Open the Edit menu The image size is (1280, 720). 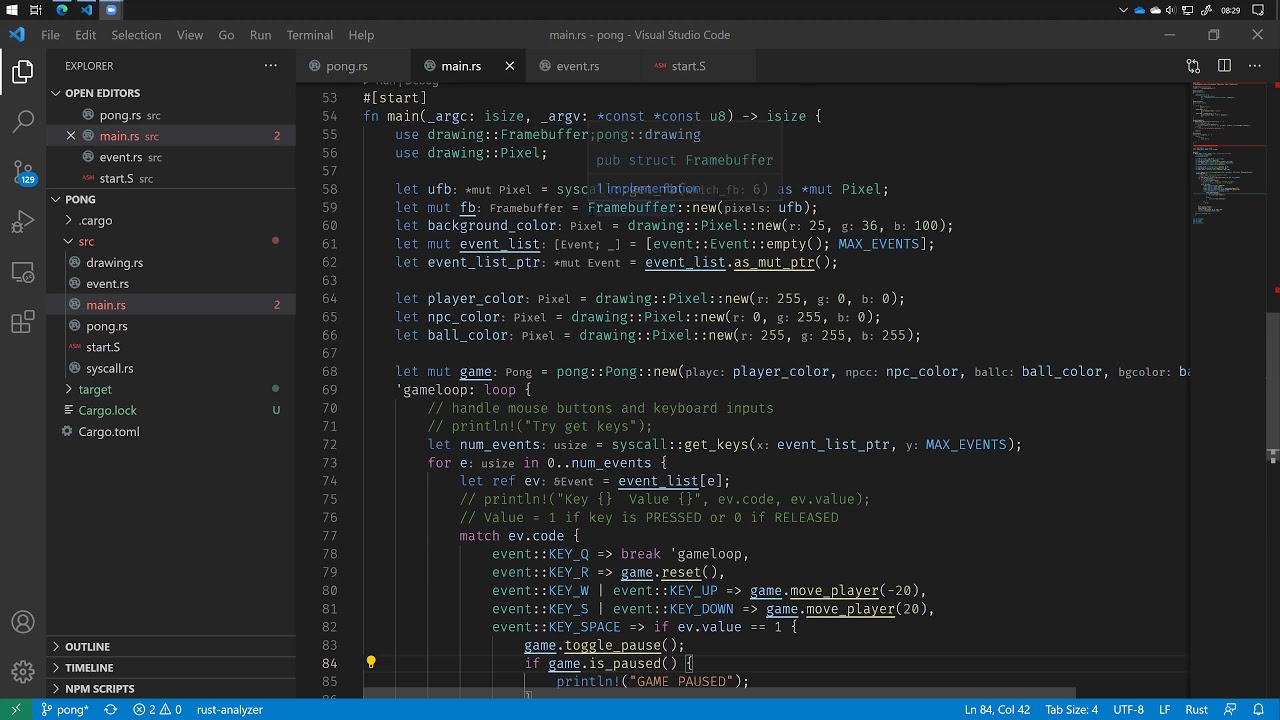85,35
